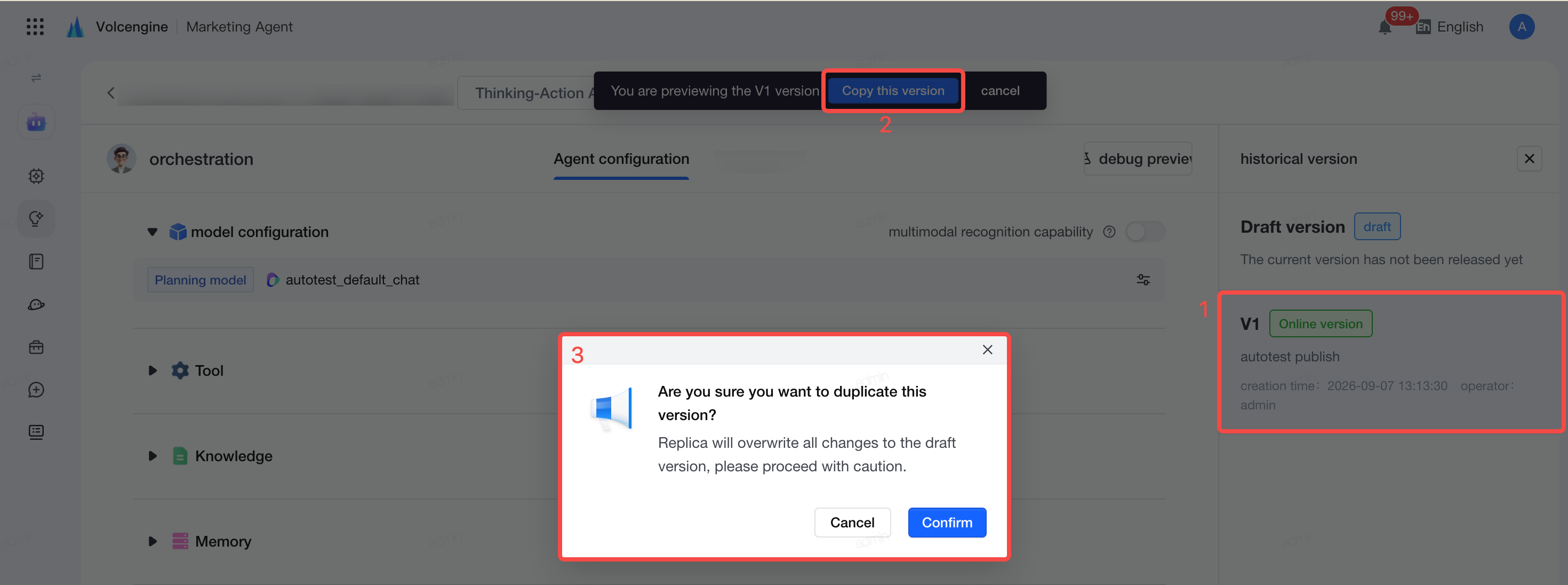Show multimodal capability help tooltip icon
The image size is (1568, 585).
[1109, 232]
